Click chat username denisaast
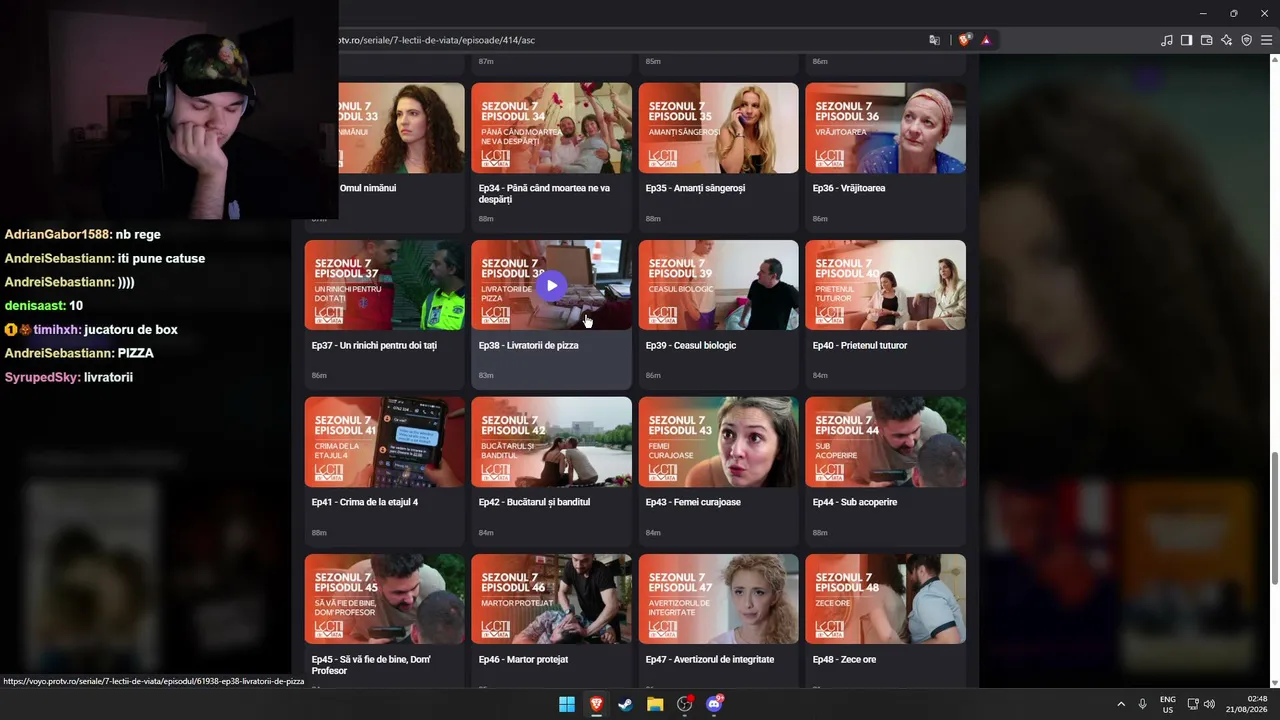 pyautogui.click(x=35, y=305)
